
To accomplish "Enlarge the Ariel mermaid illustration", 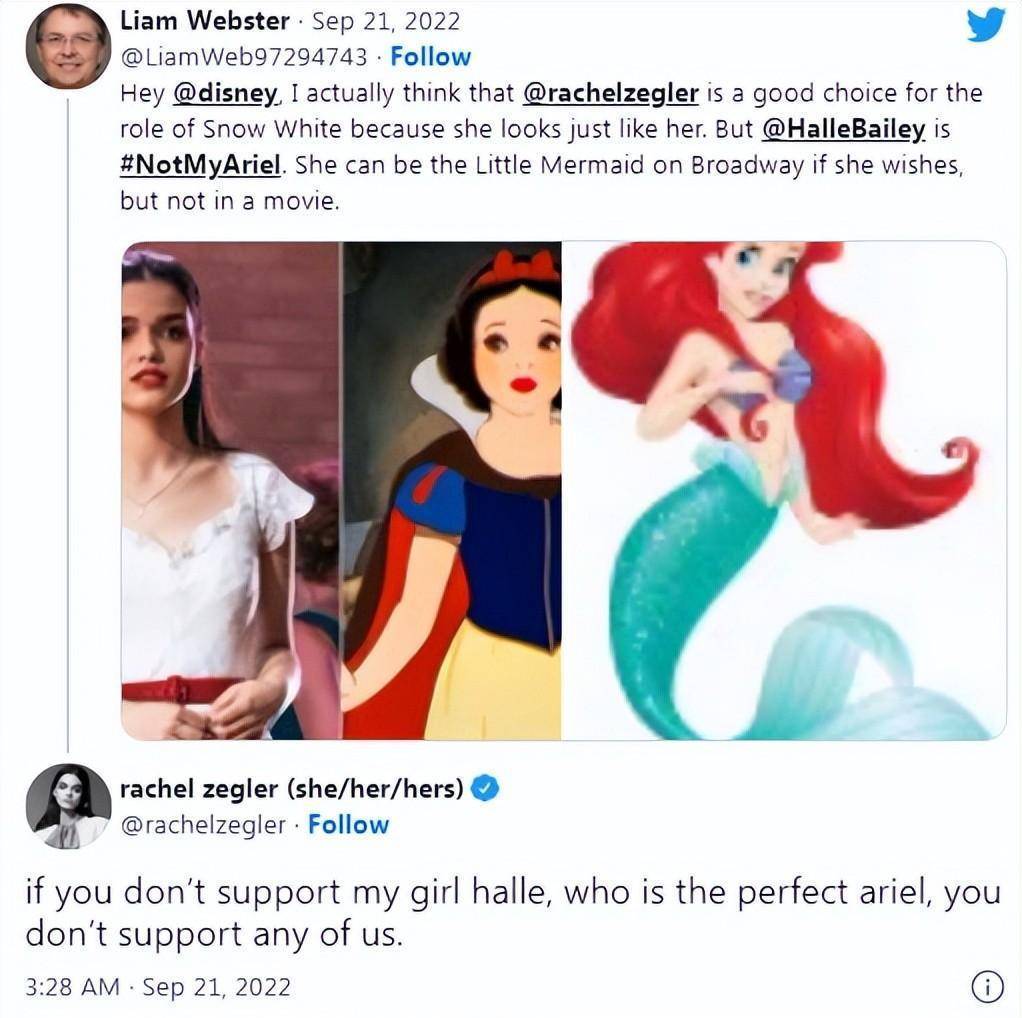I will pyautogui.click(x=784, y=491).
